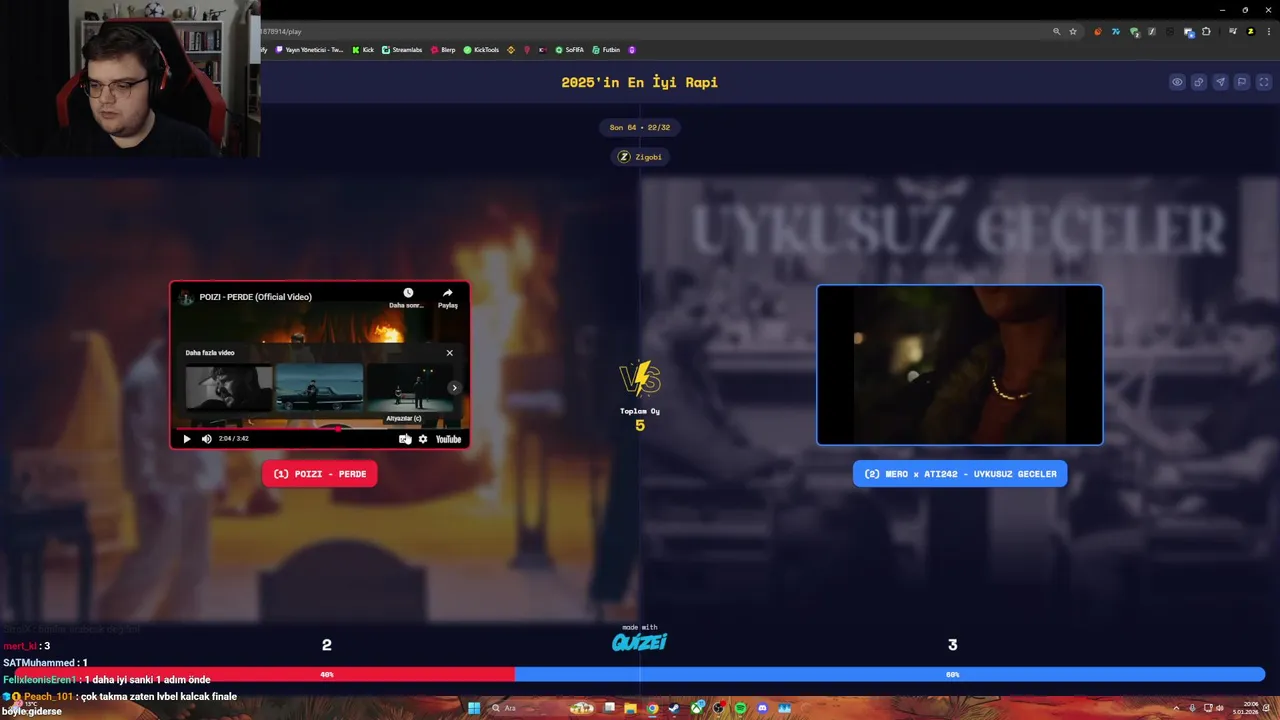The image size is (1280, 720).
Task: Open the browser extensions puzzle icon
Action: click(1206, 32)
